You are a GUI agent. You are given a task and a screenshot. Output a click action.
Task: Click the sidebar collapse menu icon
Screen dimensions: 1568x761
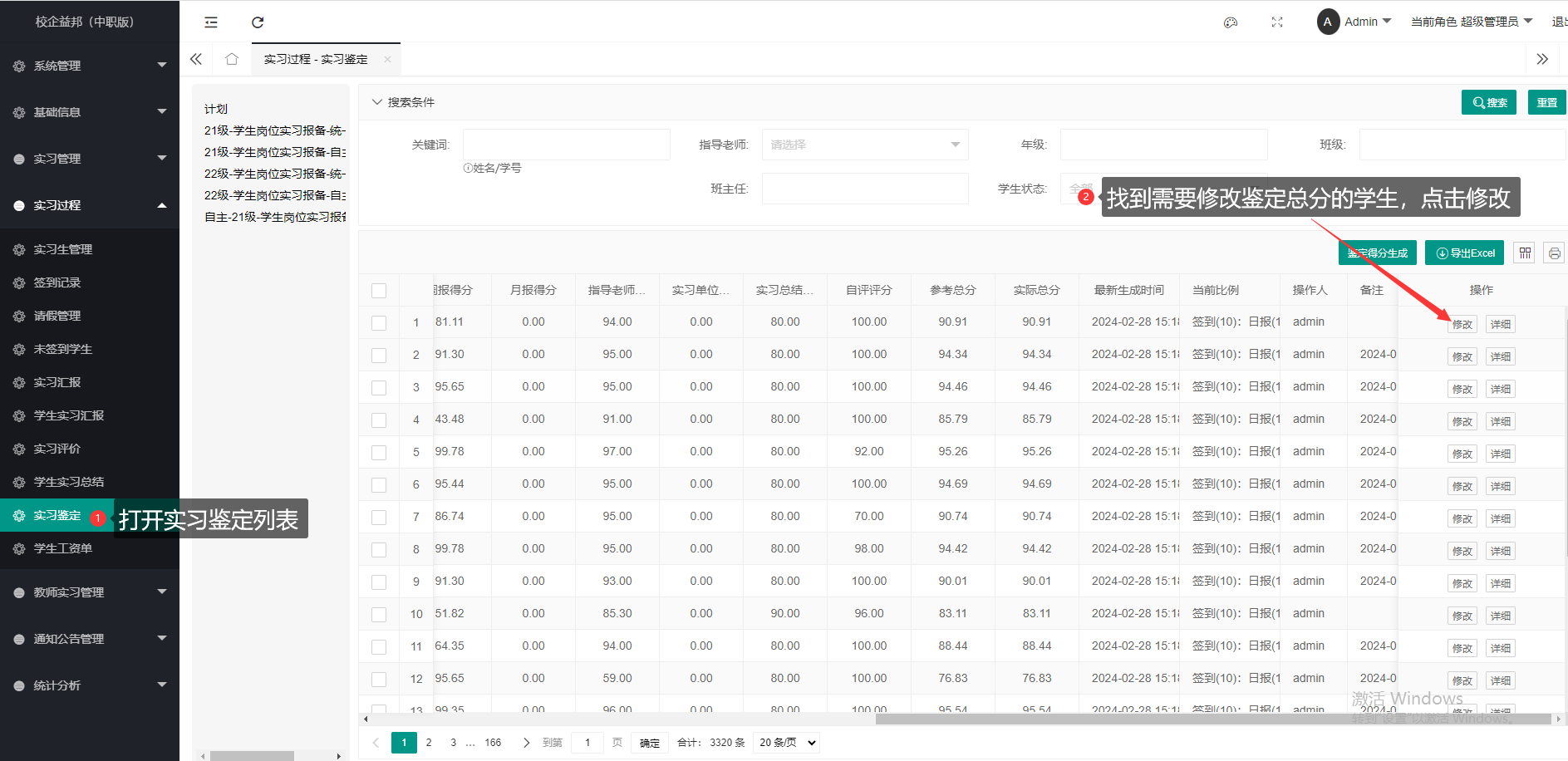coord(211,22)
